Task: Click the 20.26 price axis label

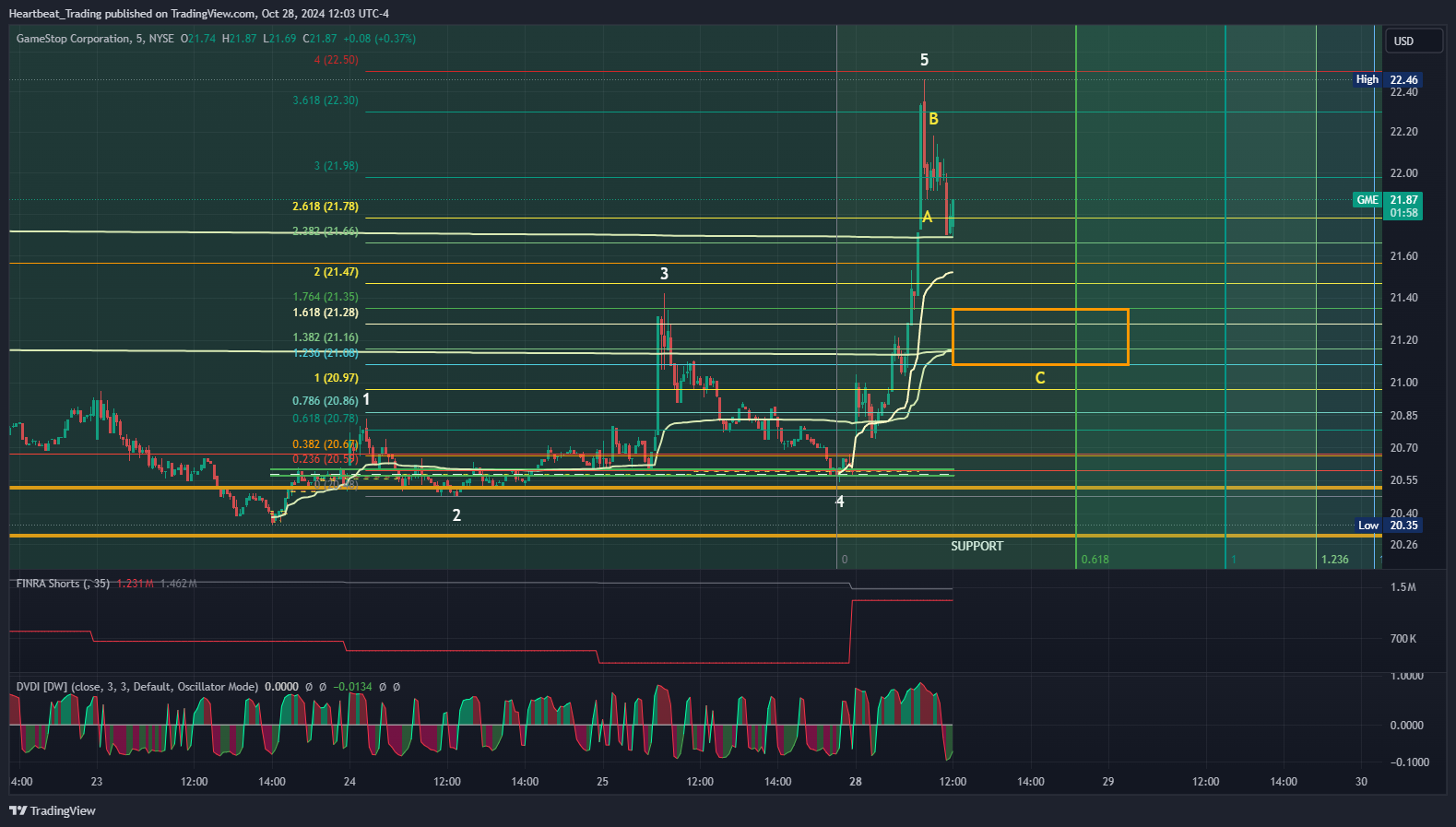Action: [1403, 545]
